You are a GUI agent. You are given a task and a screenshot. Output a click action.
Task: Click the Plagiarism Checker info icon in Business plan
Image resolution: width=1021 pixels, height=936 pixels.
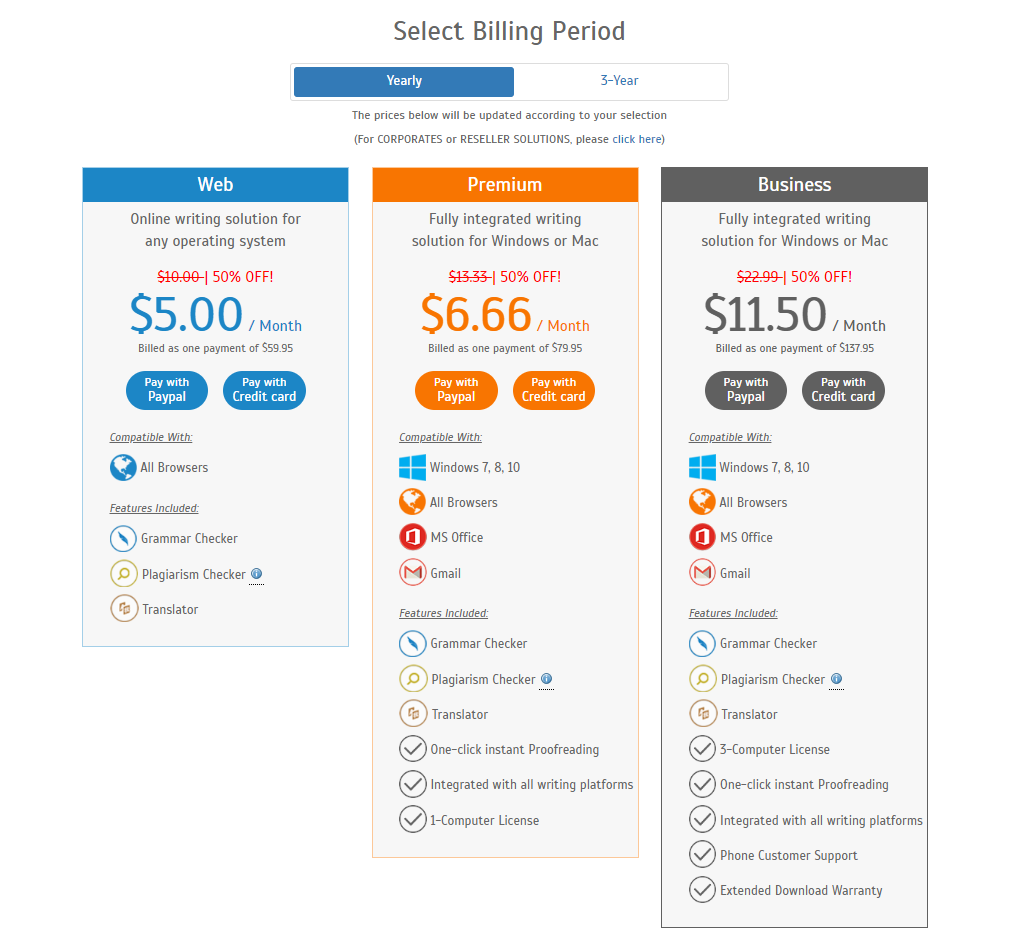coord(836,679)
